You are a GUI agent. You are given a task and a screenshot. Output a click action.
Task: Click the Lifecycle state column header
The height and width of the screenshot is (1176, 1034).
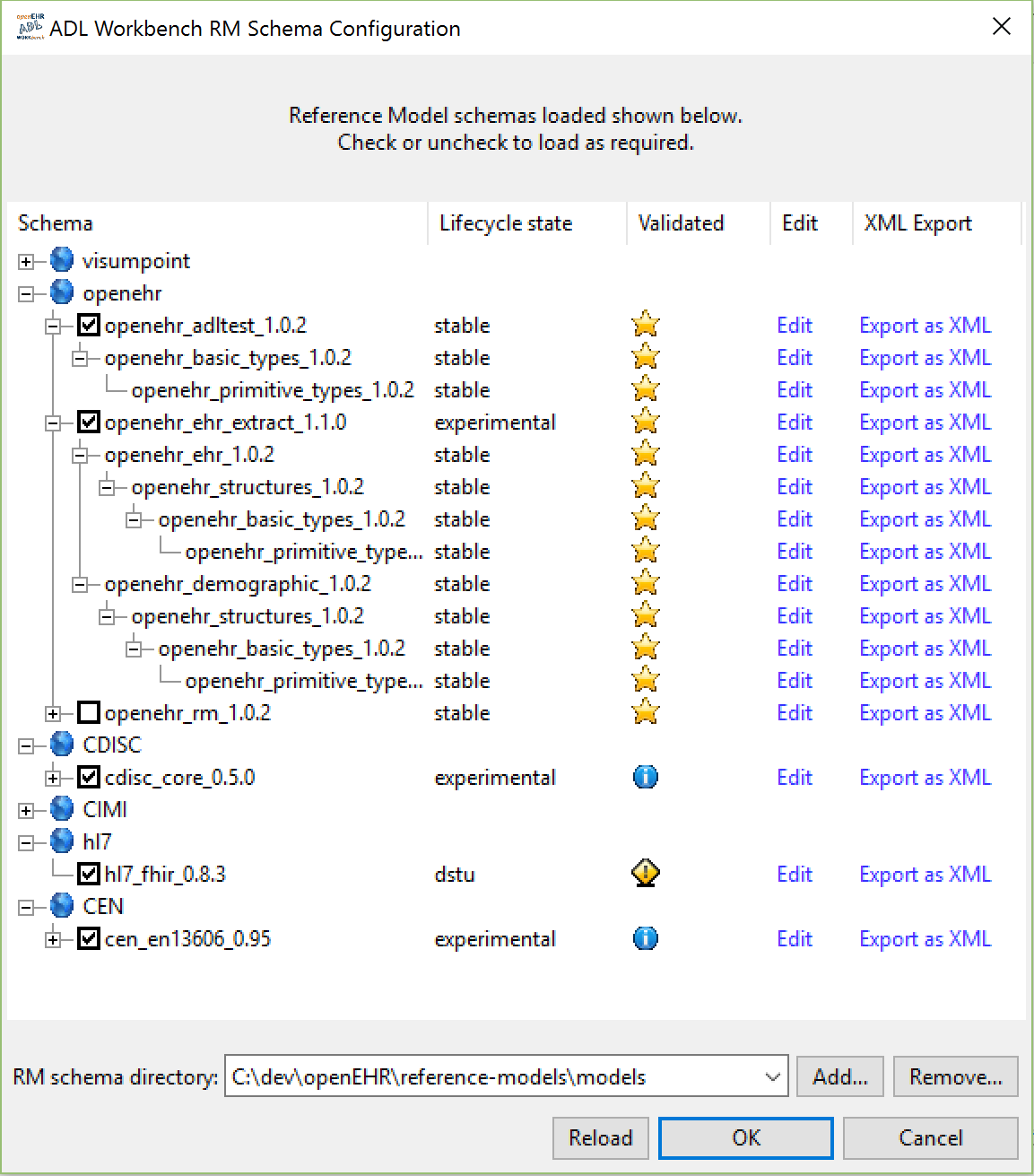527,223
